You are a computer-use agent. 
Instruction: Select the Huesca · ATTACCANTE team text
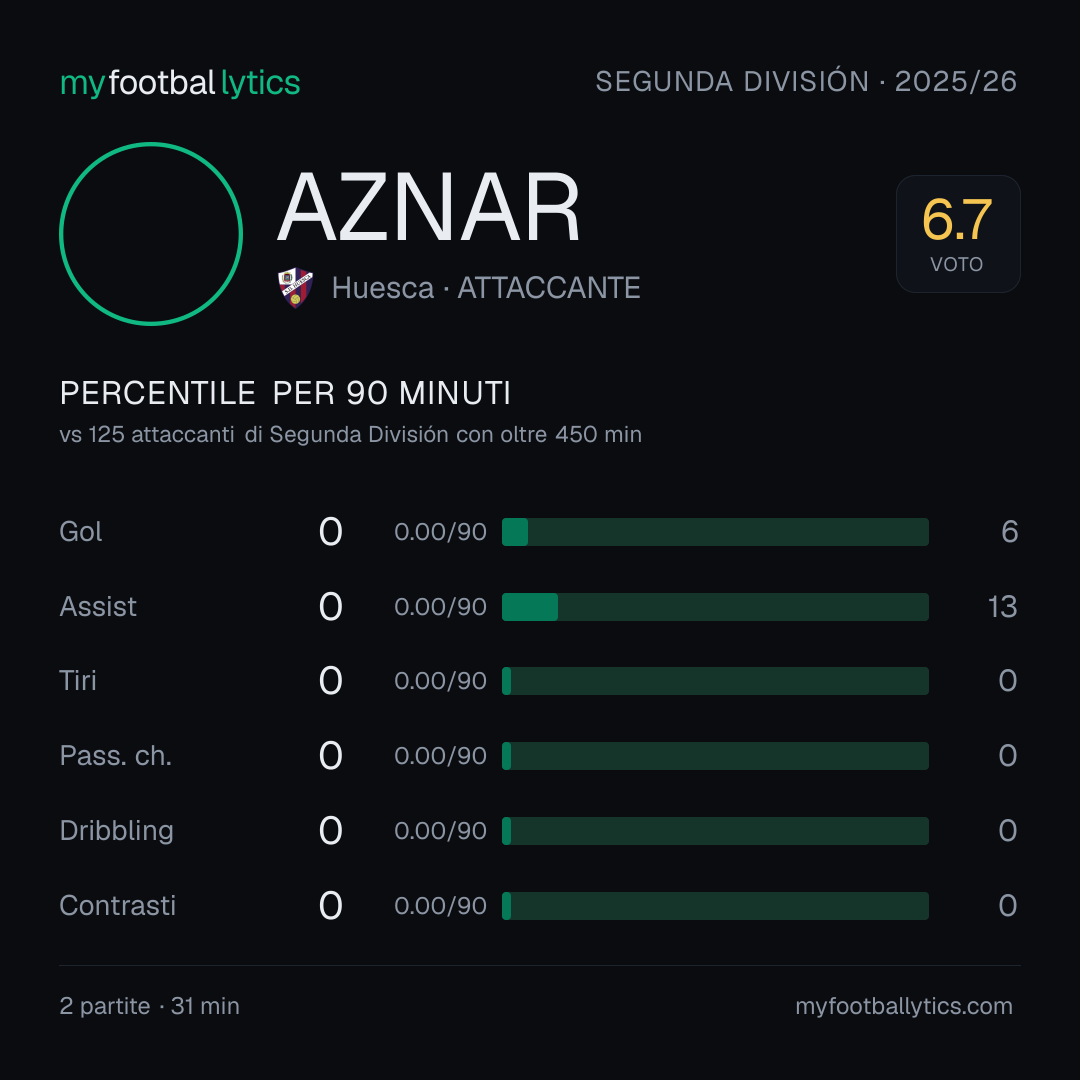tap(486, 288)
